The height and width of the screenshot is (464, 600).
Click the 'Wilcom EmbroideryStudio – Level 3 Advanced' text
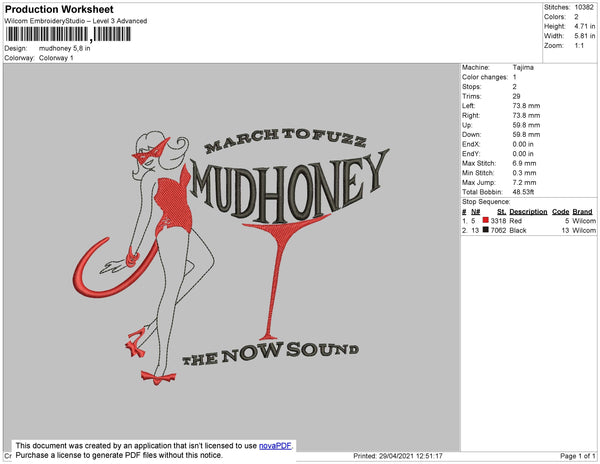click(x=76, y=21)
